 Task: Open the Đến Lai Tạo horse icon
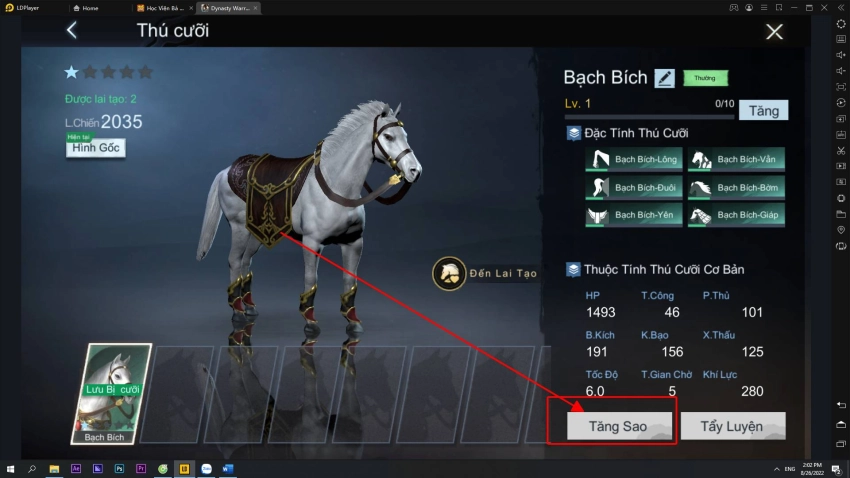tap(449, 273)
